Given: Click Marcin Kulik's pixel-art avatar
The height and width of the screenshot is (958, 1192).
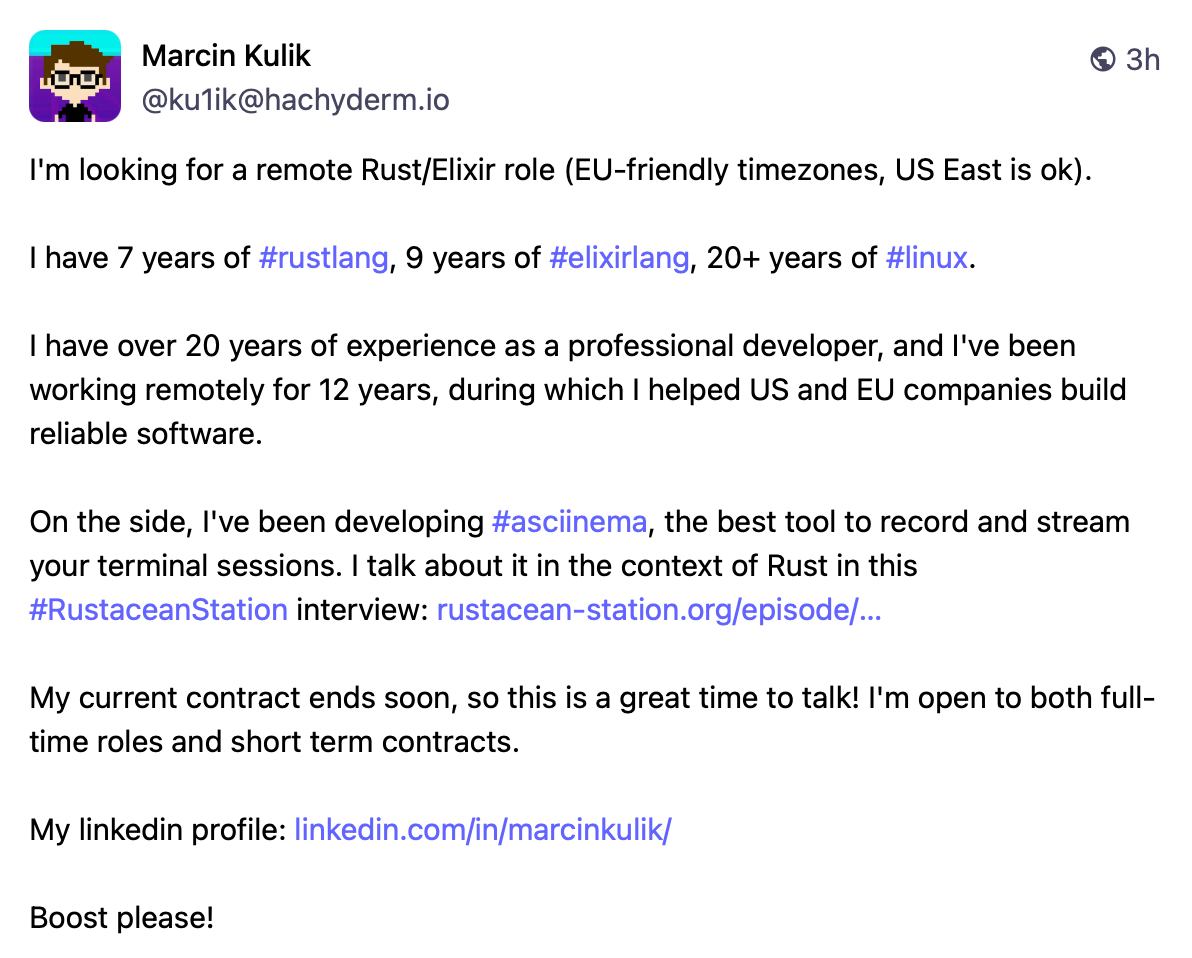Looking at the screenshot, I should (x=75, y=76).
